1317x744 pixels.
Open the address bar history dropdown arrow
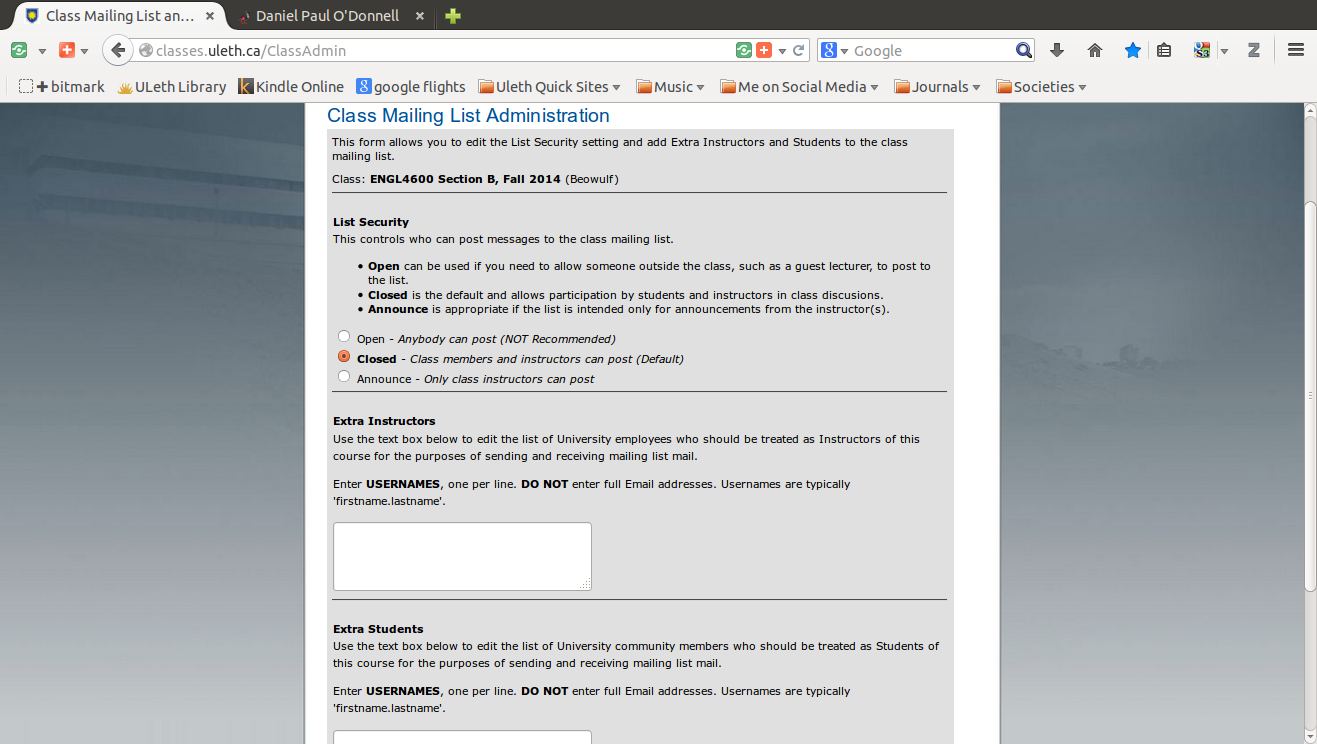[x=781, y=51]
